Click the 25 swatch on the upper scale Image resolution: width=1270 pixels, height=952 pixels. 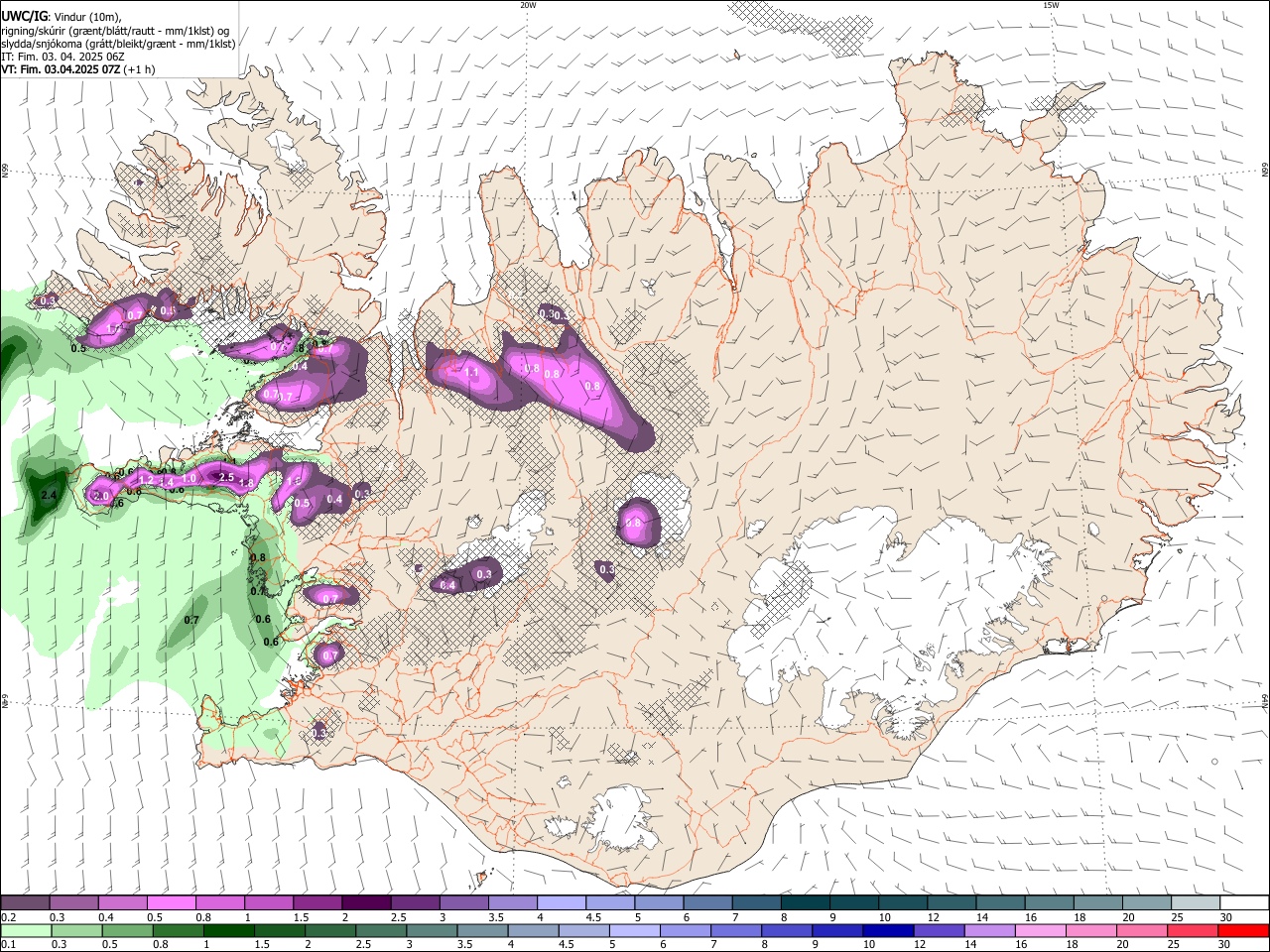[x=1195, y=903]
